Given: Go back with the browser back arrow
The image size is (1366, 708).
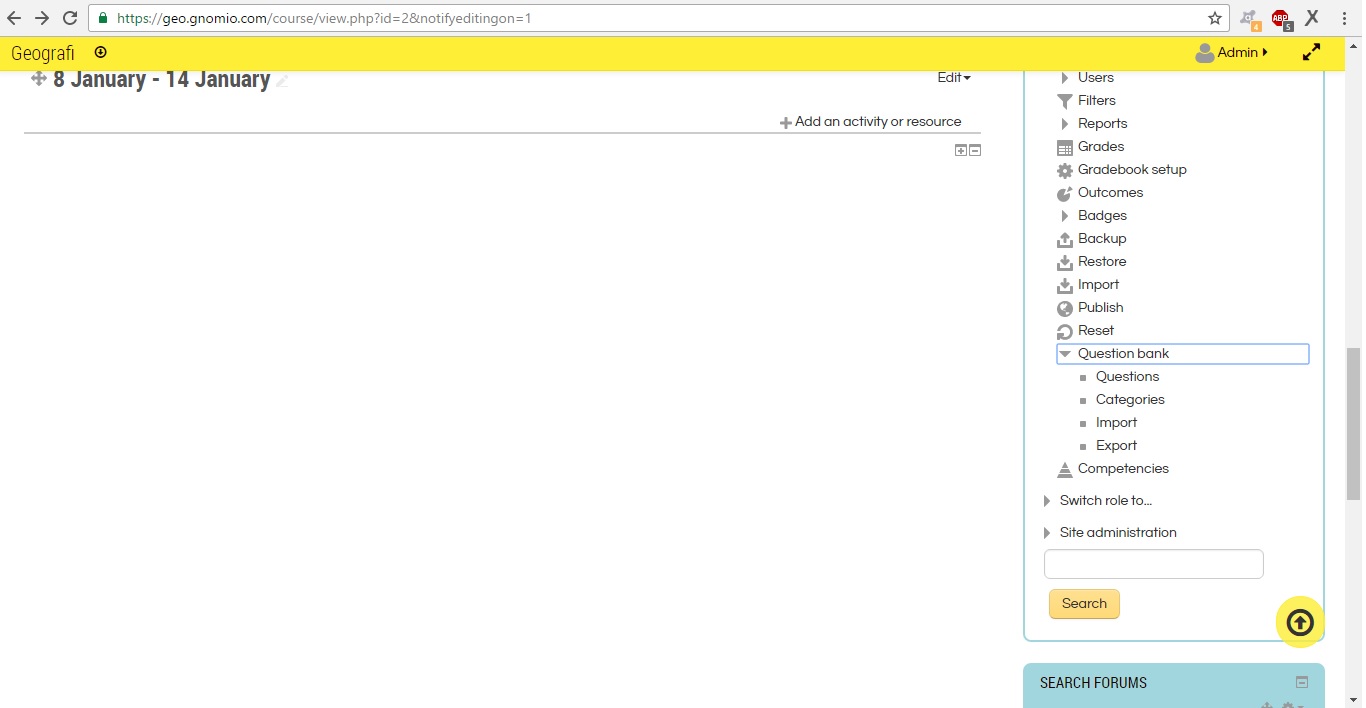Looking at the screenshot, I should tap(14, 18).
